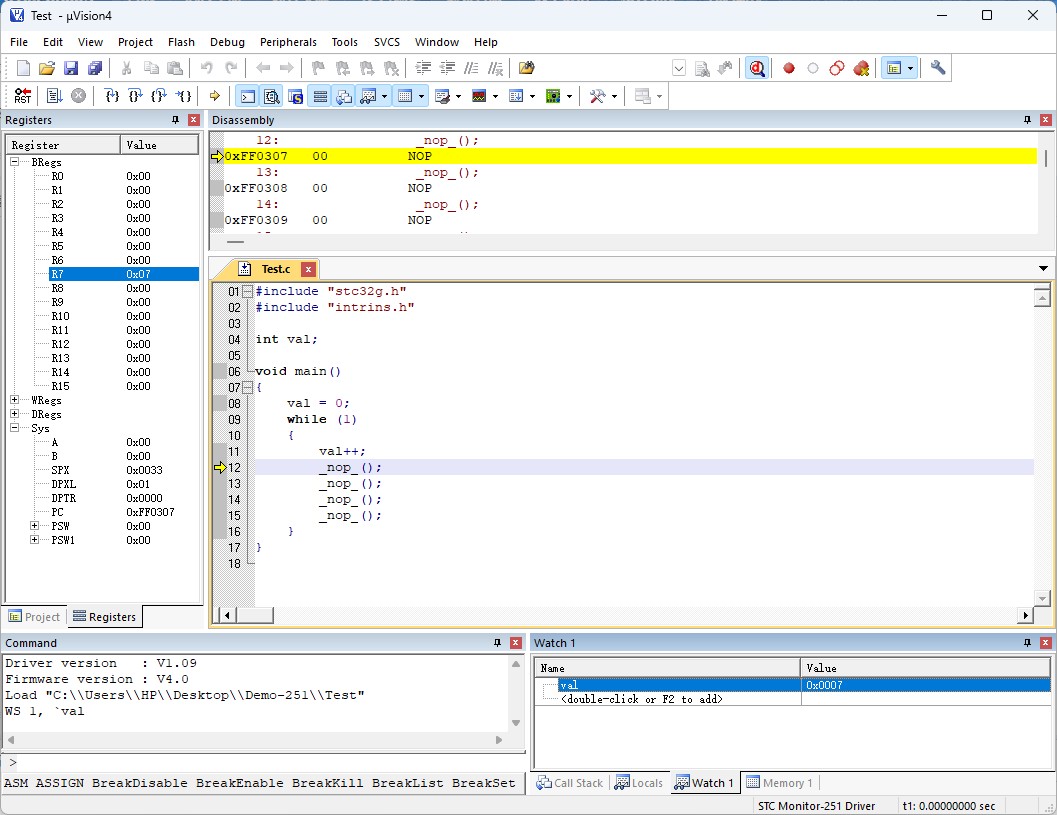Open the Analysis windows oscilloscope icon

(x=479, y=96)
